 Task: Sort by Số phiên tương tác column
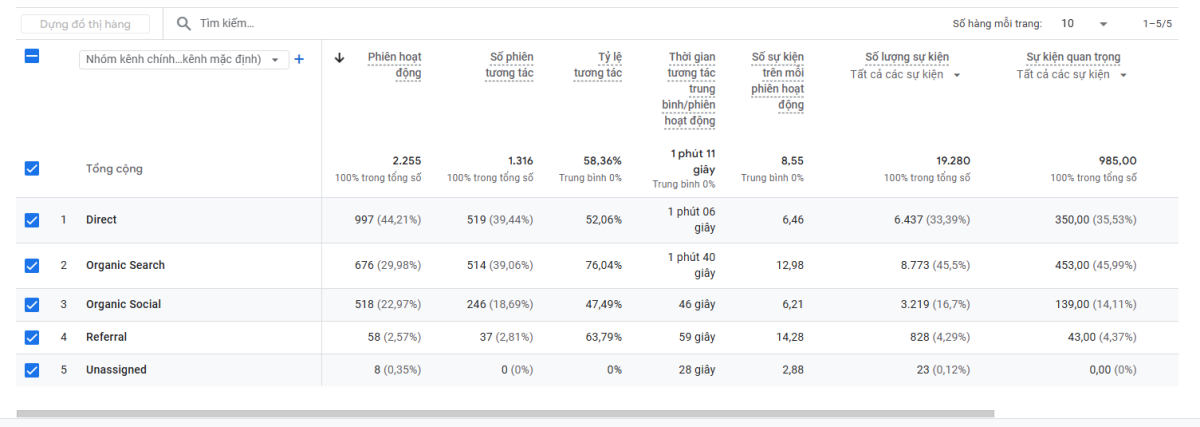511,65
